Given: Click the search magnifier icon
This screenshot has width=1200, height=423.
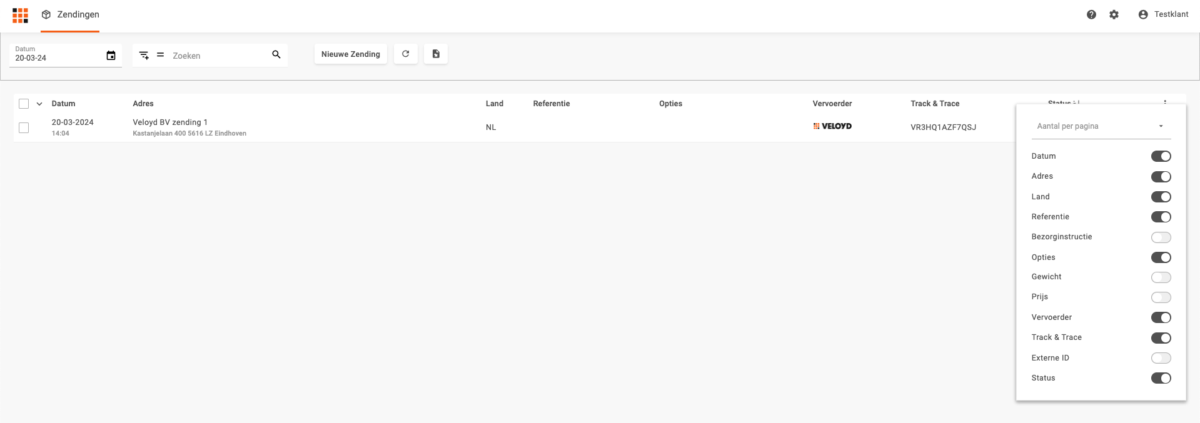Looking at the screenshot, I should coord(276,55).
